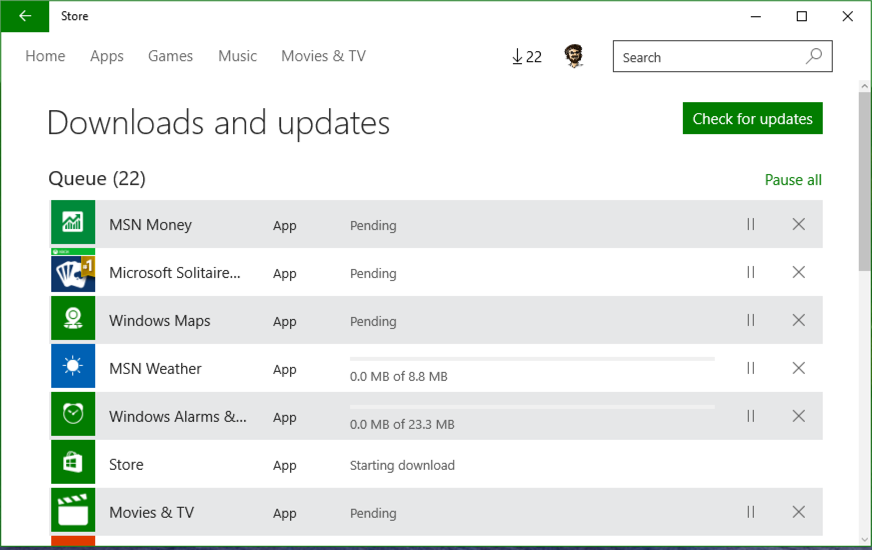
Task: Cancel the MSN Weather download
Action: [x=799, y=368]
